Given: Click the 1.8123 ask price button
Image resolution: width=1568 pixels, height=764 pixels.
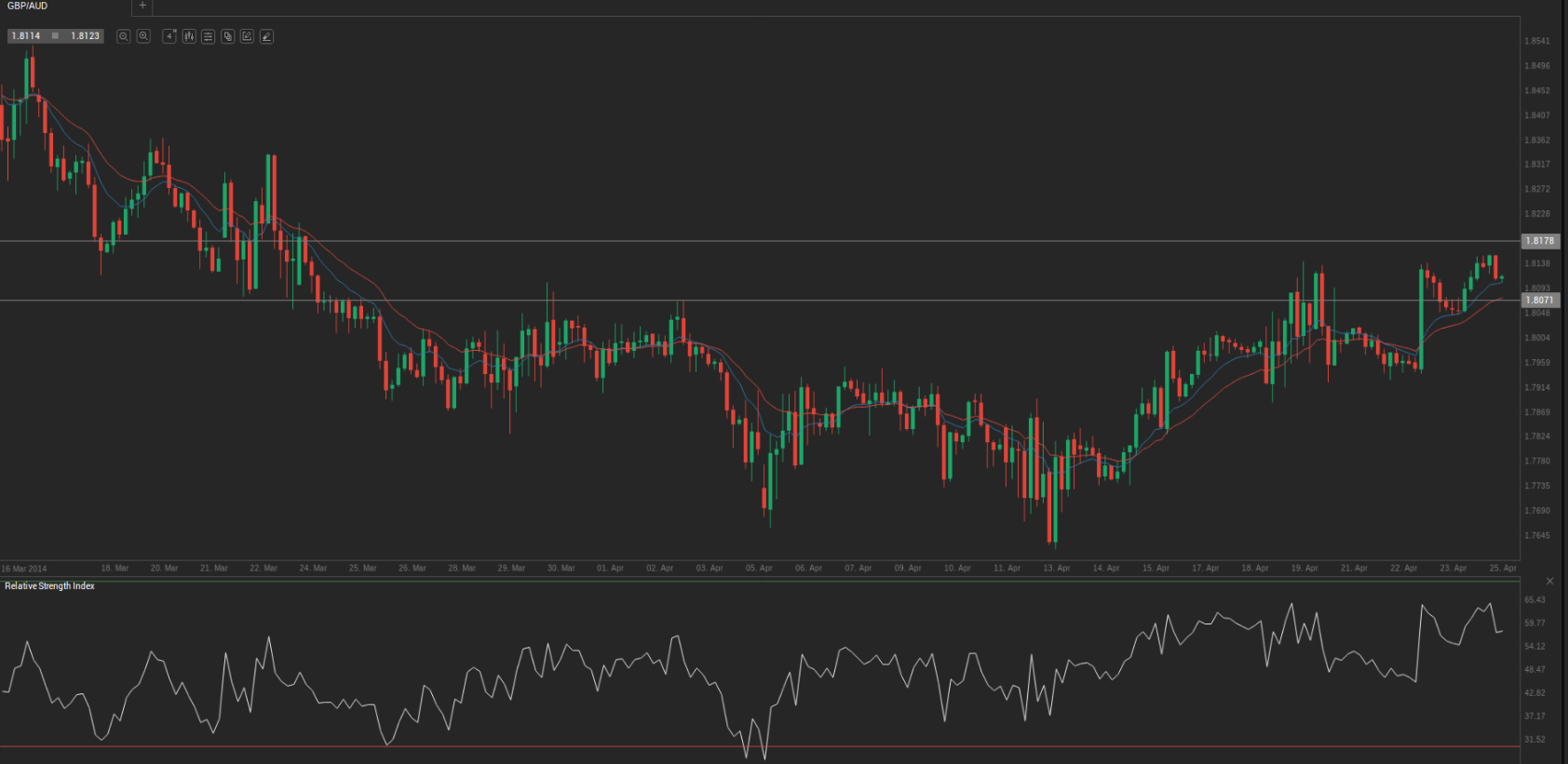Looking at the screenshot, I should tap(85, 36).
